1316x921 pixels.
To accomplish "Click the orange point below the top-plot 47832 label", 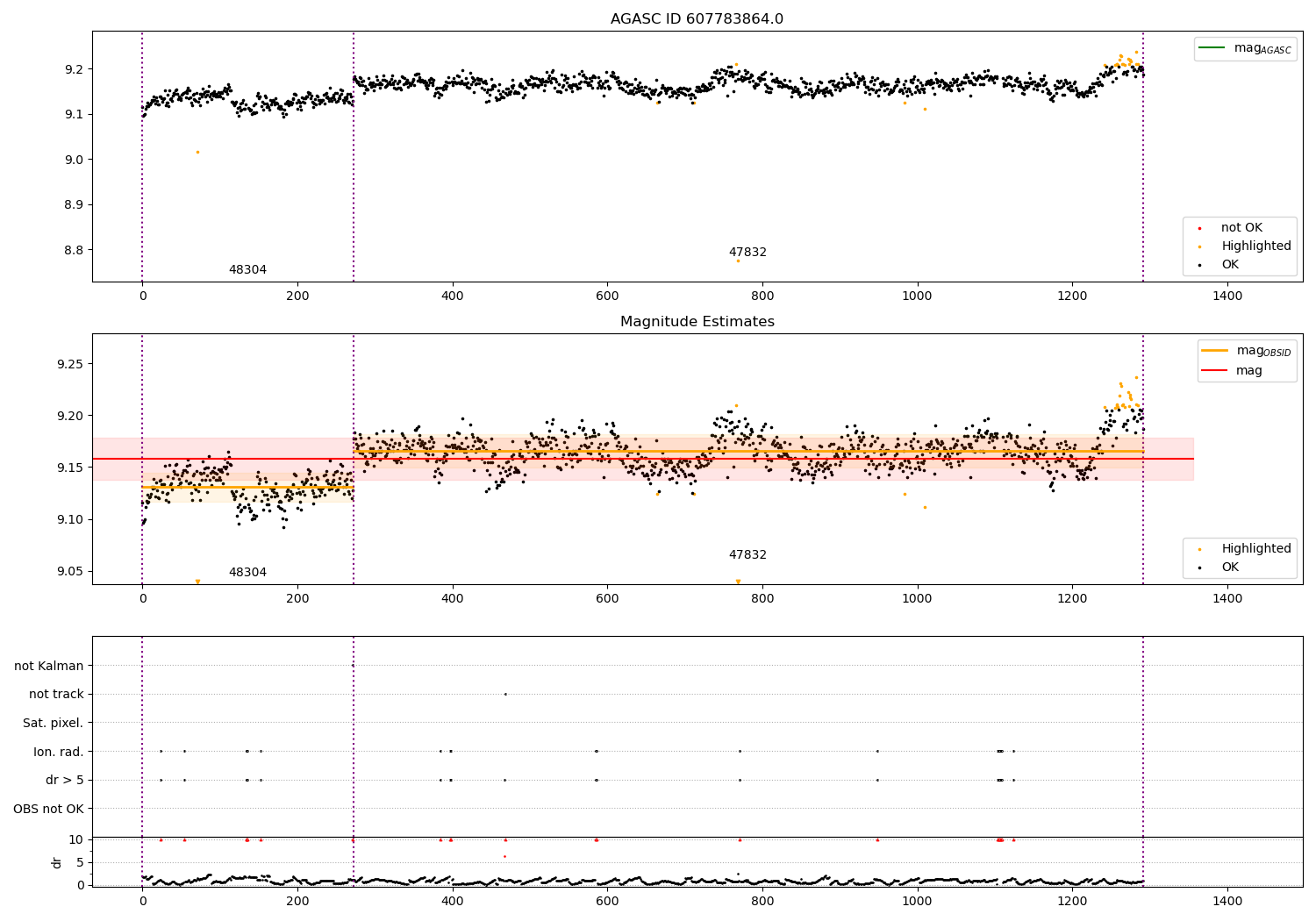I will [x=738, y=261].
